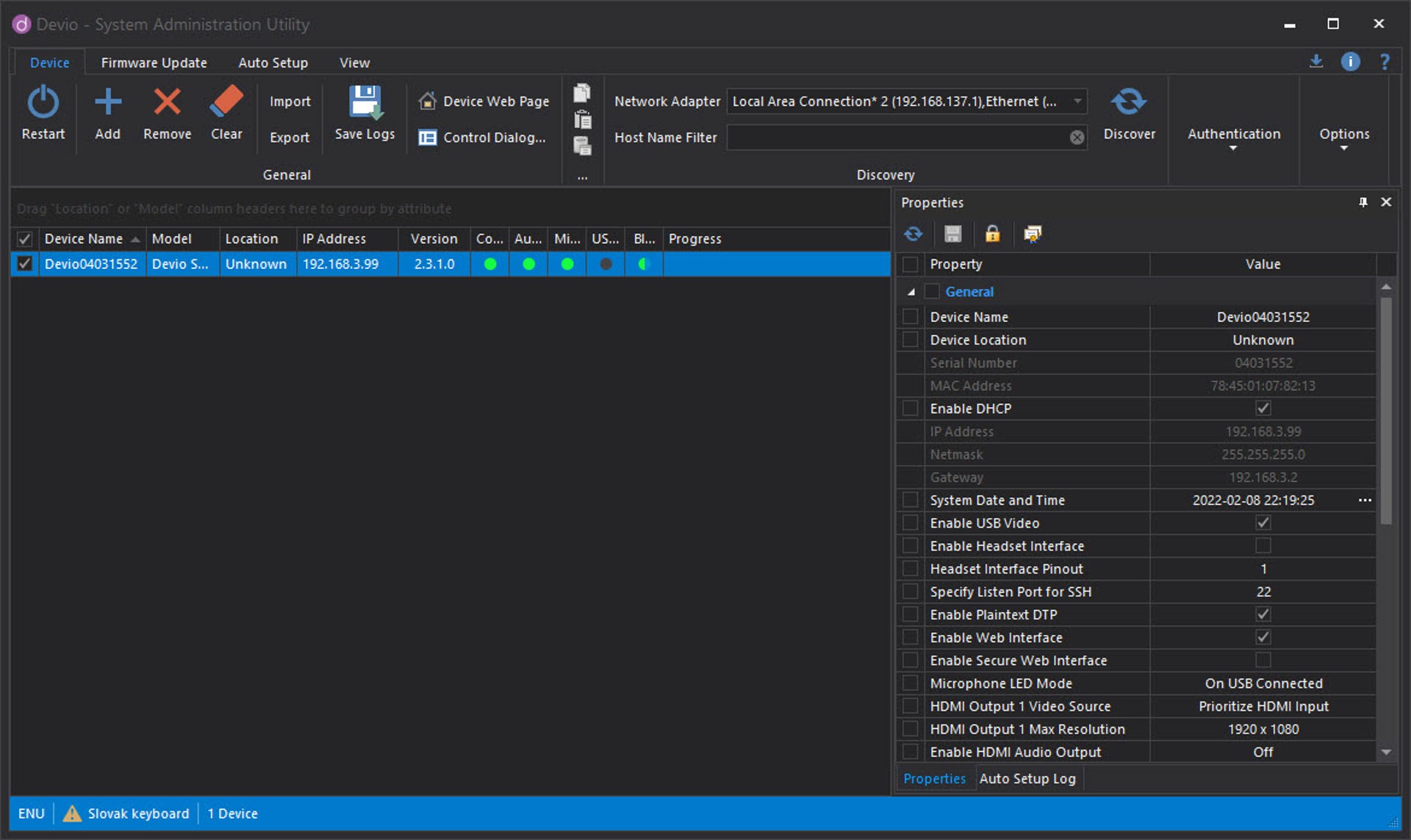Open the Network Adapter dropdown

coord(1077,101)
